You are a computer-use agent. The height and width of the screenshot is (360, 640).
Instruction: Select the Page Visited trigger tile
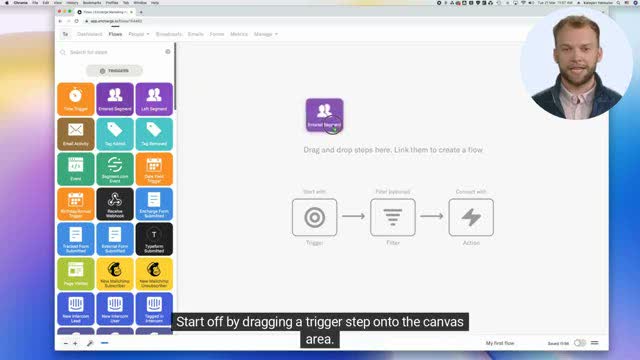76,274
